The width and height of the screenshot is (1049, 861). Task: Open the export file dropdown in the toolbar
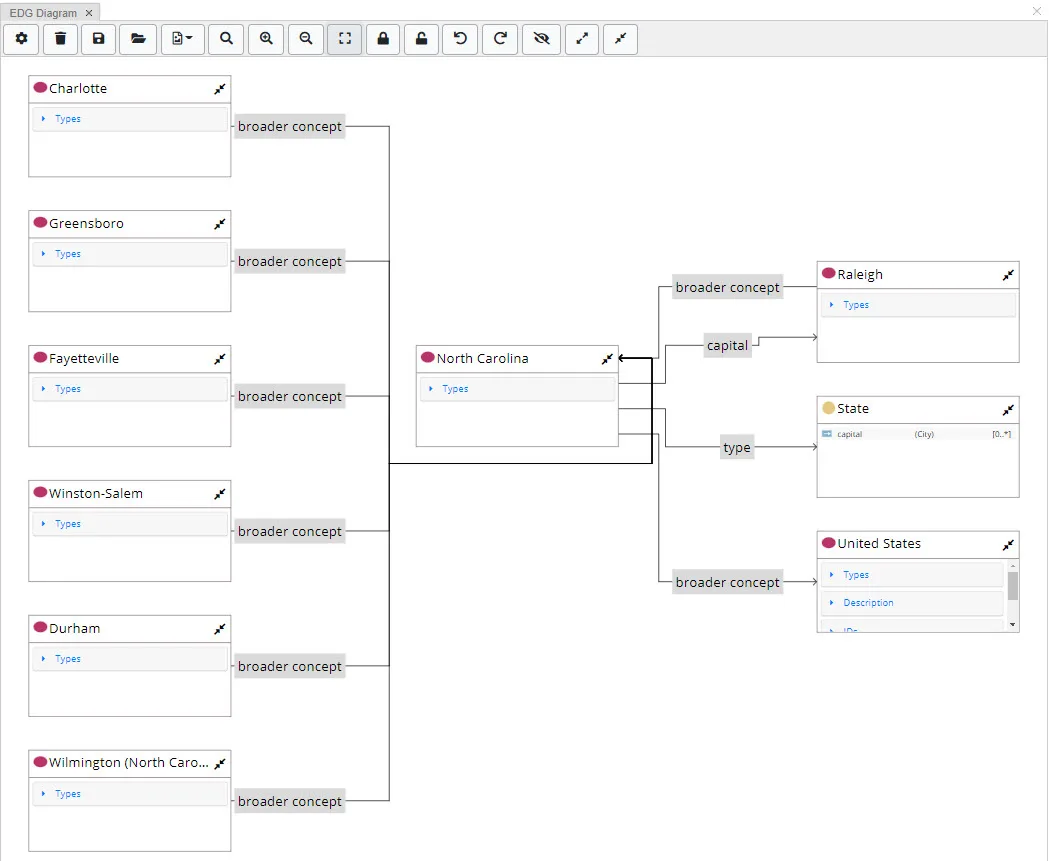tap(182, 39)
